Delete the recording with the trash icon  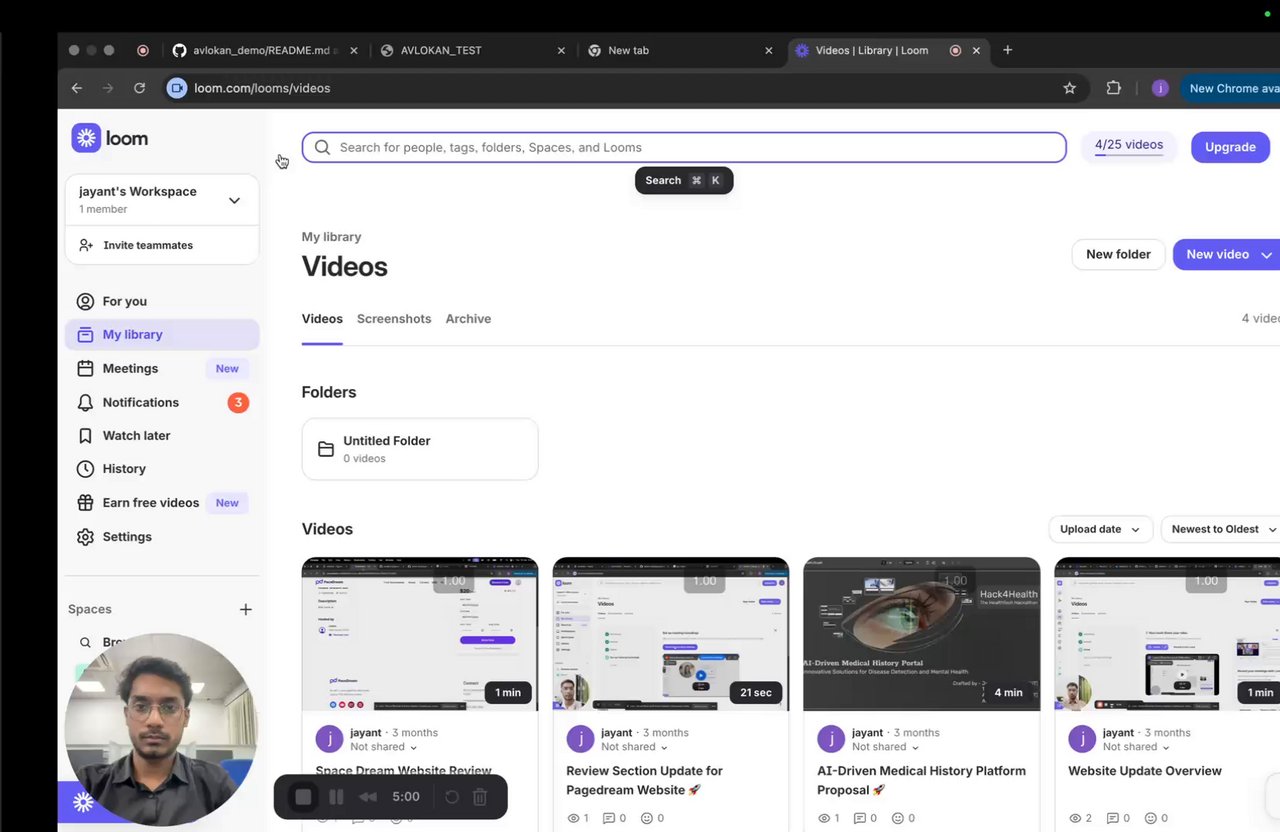point(479,797)
